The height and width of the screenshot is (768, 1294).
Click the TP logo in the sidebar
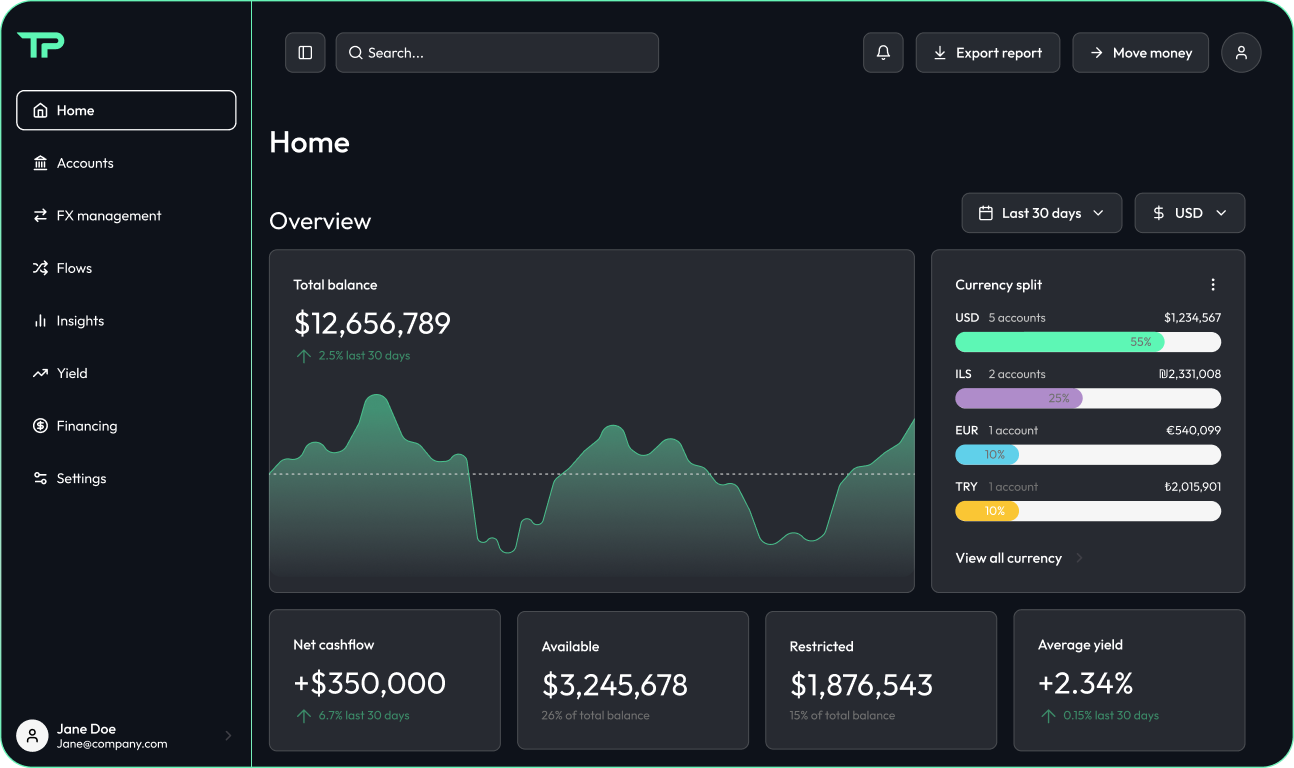click(41, 44)
